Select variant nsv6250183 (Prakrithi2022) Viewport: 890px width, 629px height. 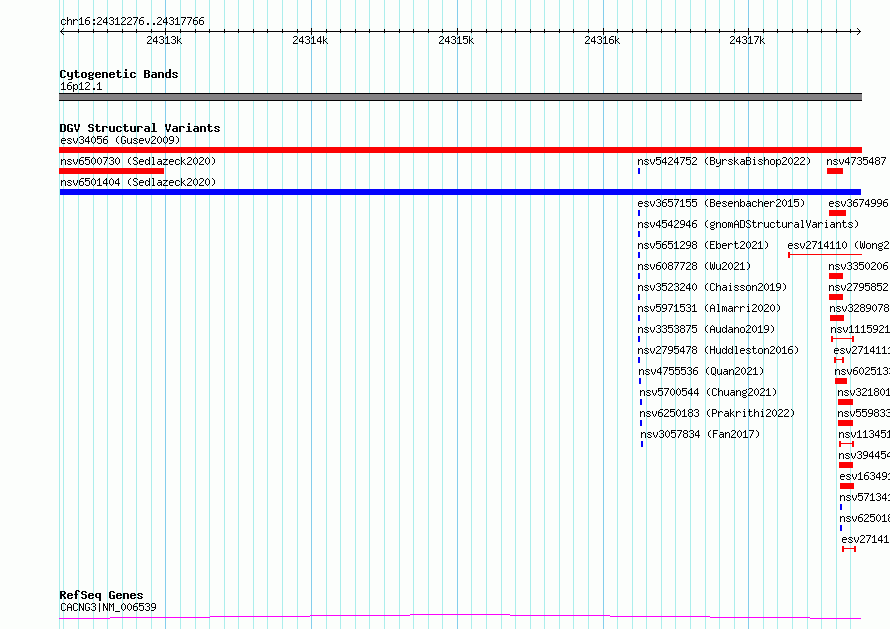[717, 413]
